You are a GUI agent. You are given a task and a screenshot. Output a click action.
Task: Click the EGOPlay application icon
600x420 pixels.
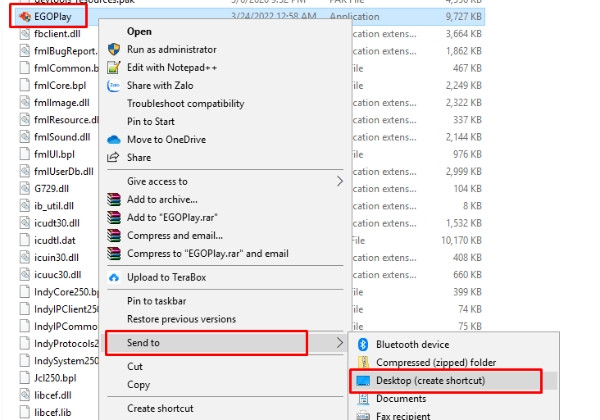pyautogui.click(x=25, y=16)
